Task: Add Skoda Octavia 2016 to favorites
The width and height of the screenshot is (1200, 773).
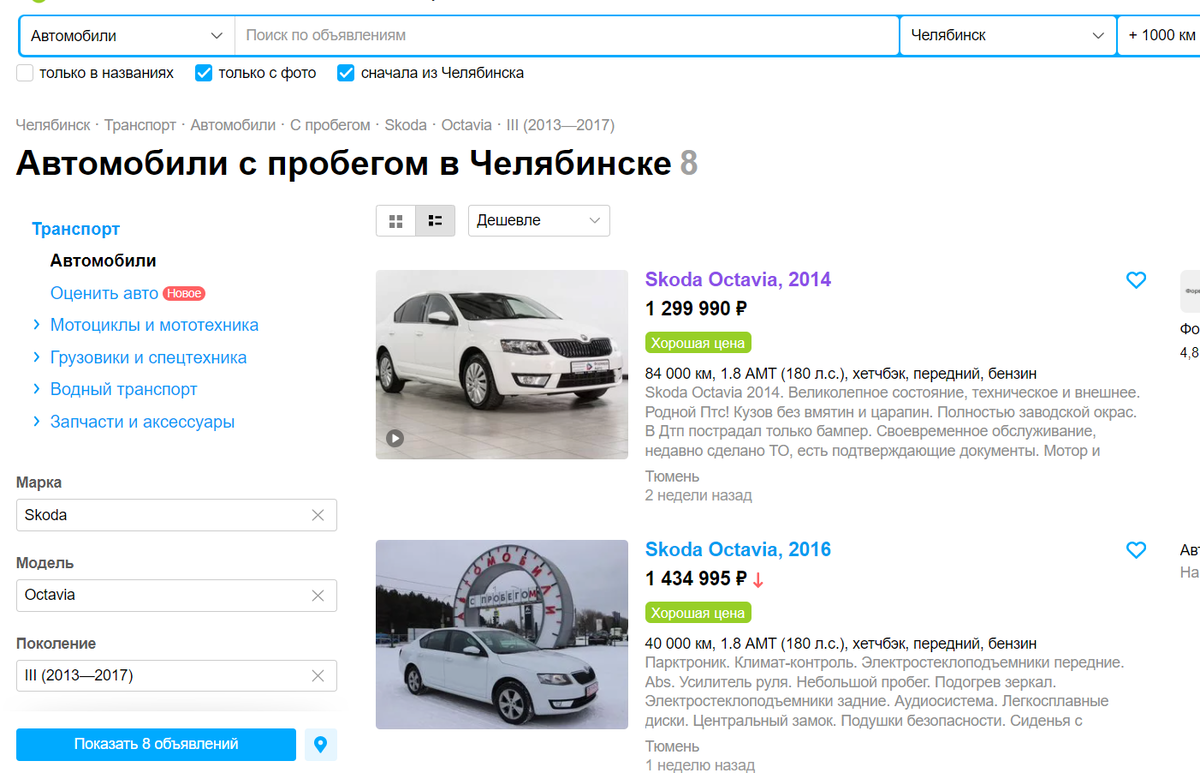Action: pyautogui.click(x=1136, y=550)
